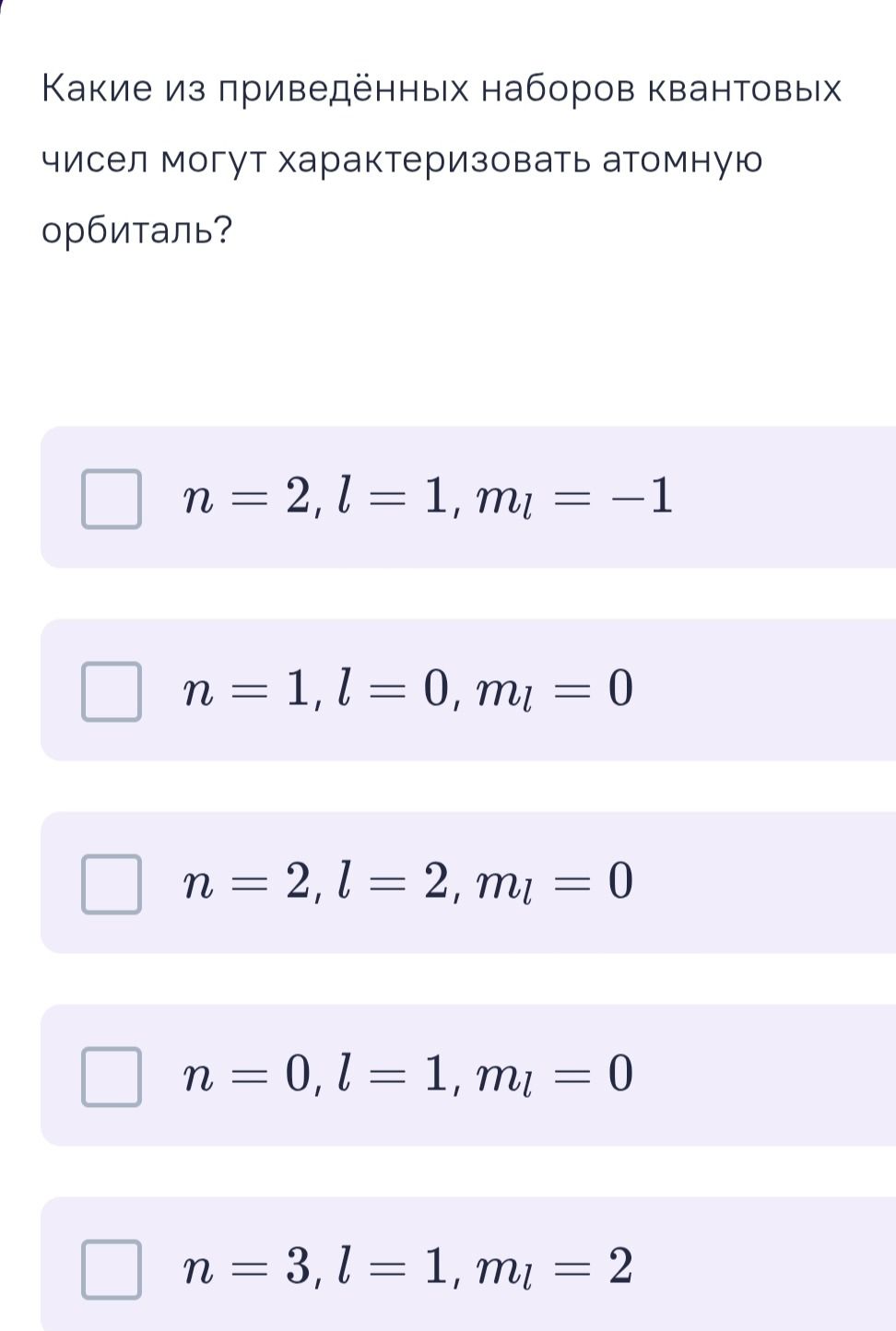Click the formula text n=2, l=2, ml=0
The height and width of the screenshot is (1331, 896).
click(408, 884)
